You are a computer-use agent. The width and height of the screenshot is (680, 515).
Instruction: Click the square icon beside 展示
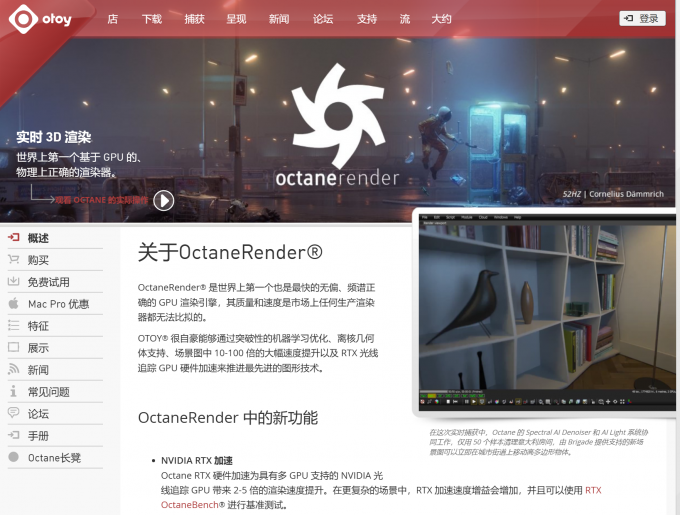[x=13, y=347]
